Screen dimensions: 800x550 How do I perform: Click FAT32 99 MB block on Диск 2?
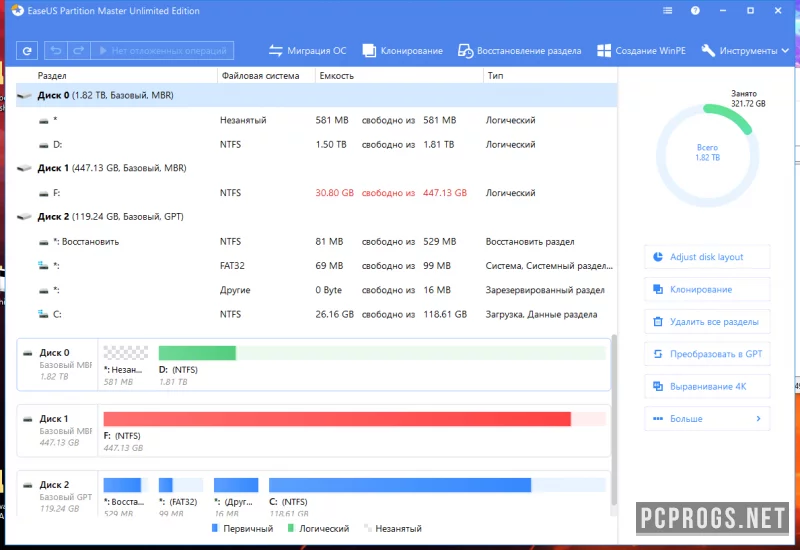point(181,485)
